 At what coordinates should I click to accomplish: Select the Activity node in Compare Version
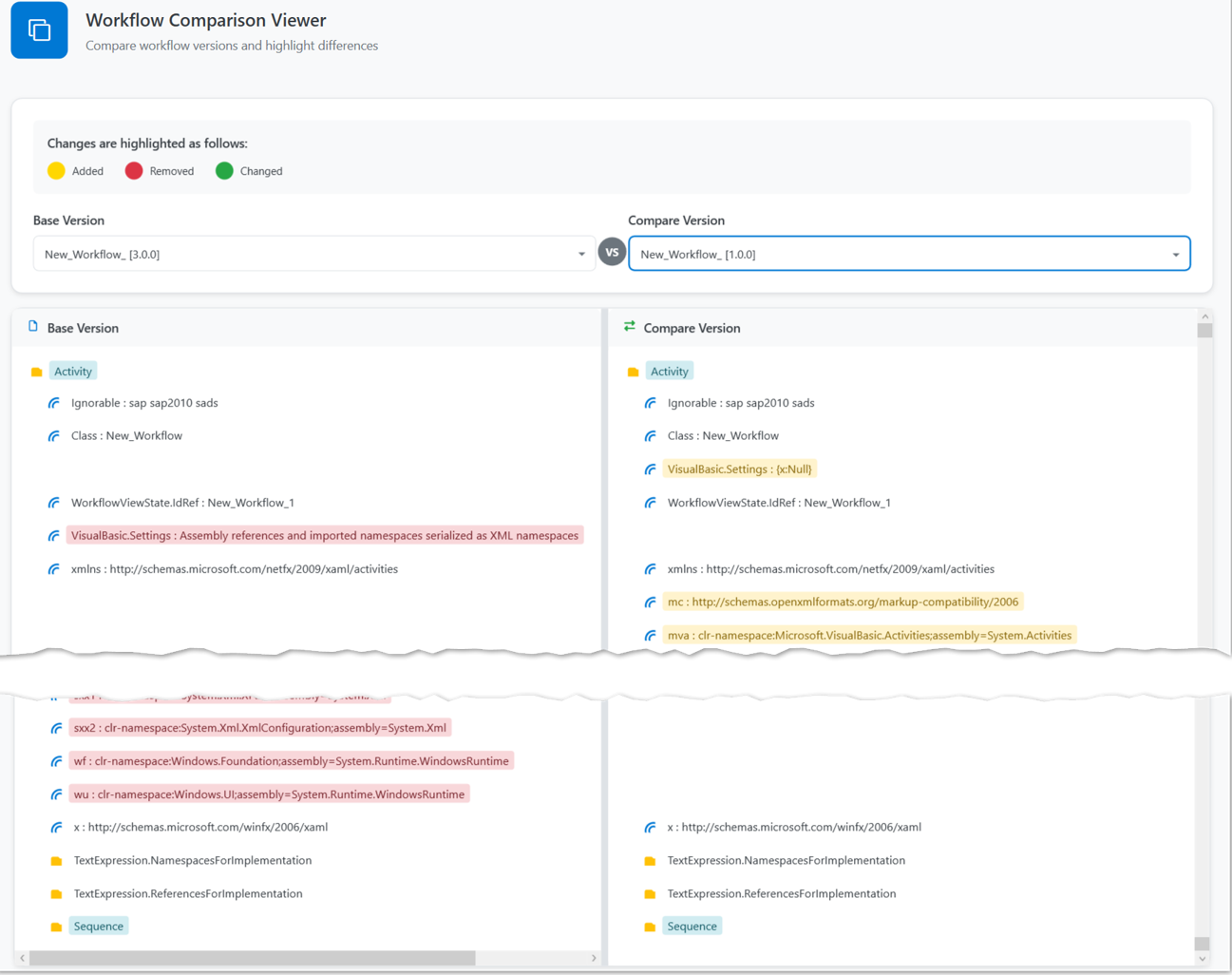(670, 372)
